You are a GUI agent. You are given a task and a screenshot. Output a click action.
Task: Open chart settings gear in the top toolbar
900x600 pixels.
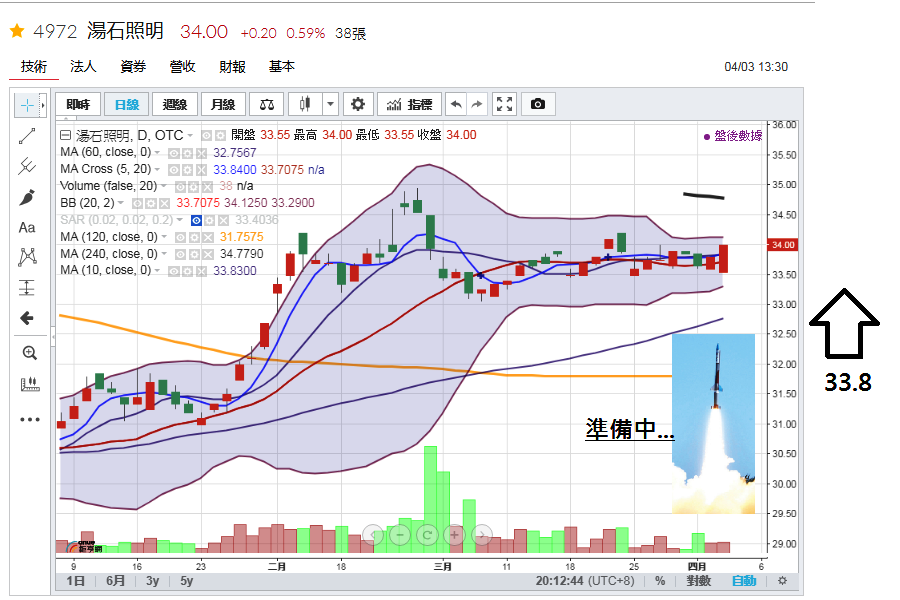358,104
